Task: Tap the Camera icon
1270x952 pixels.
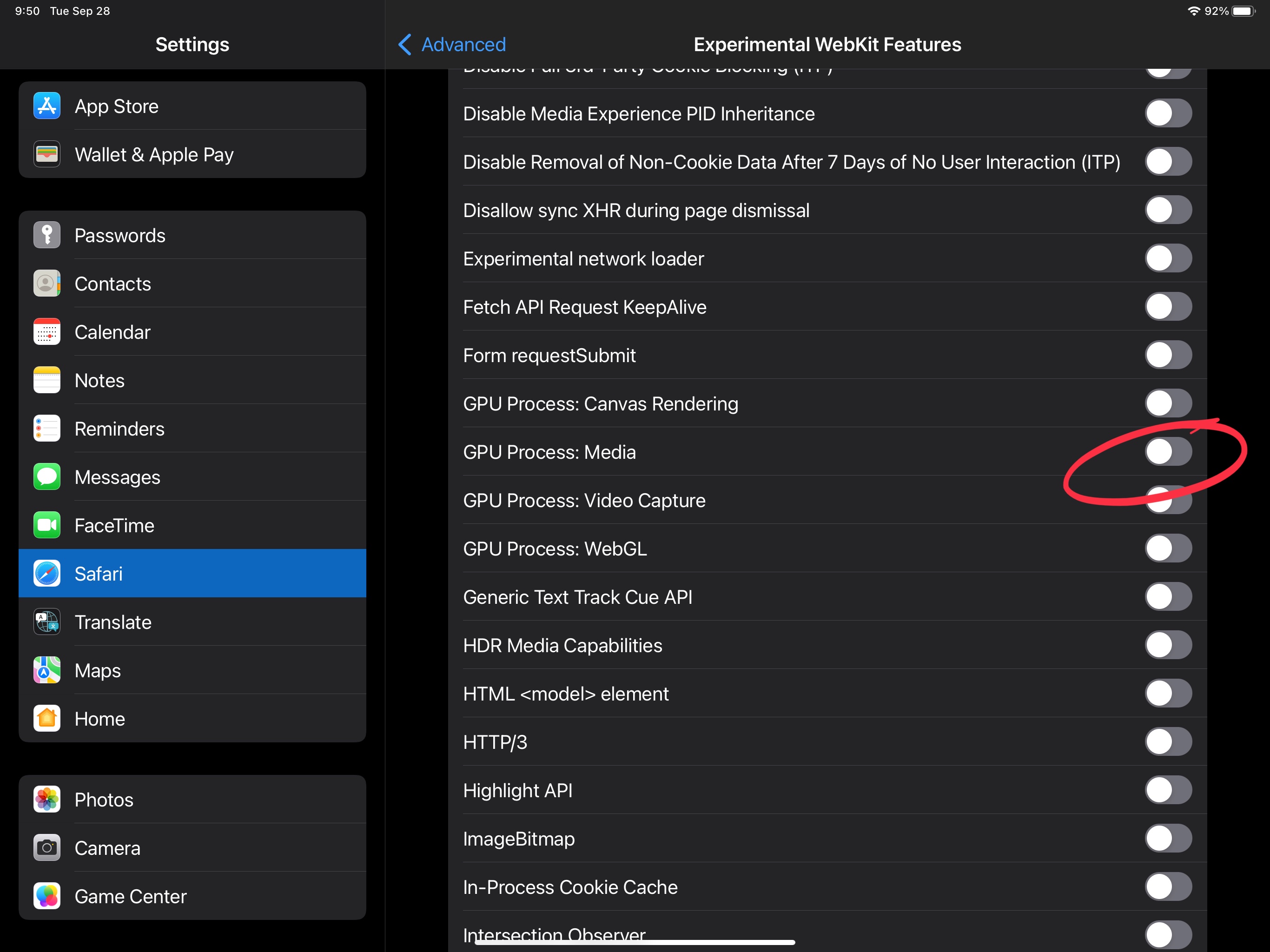Action: click(x=46, y=848)
